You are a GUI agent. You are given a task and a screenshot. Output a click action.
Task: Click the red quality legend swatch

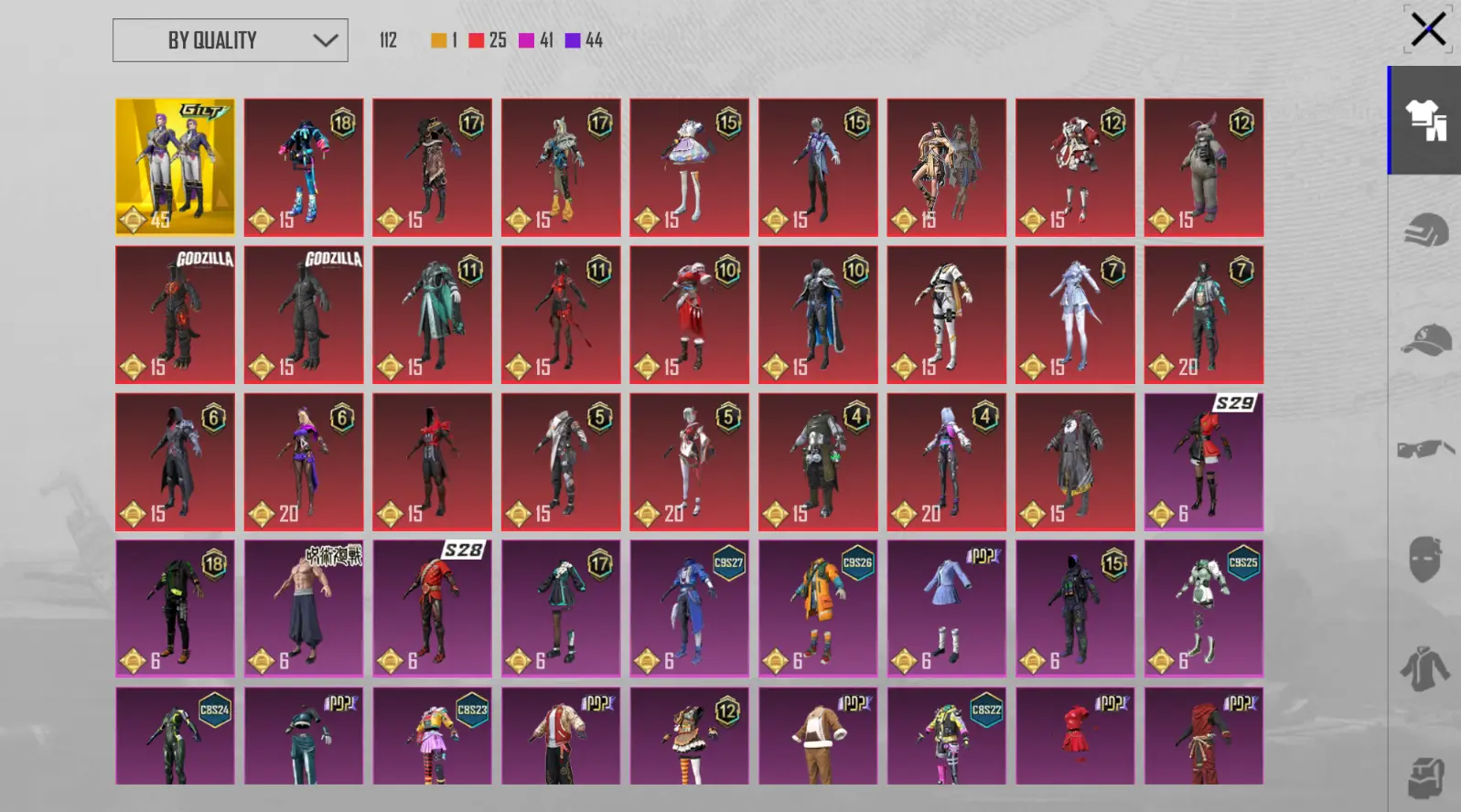477,40
